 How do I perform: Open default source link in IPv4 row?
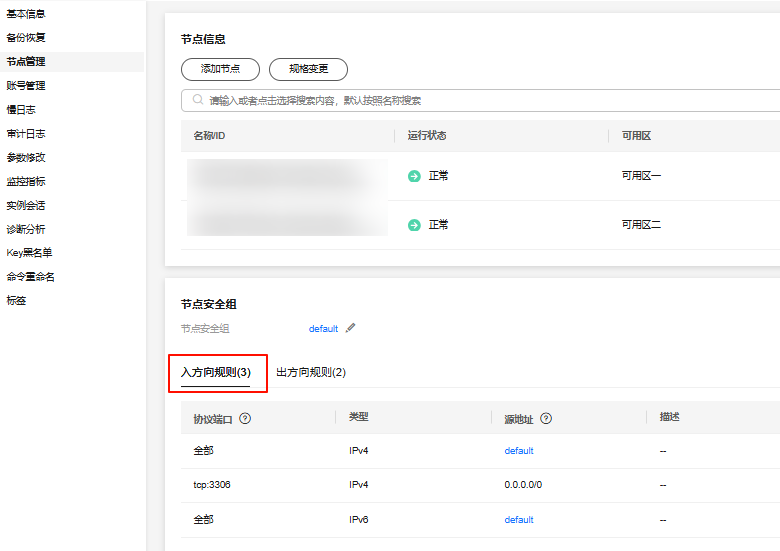519,451
